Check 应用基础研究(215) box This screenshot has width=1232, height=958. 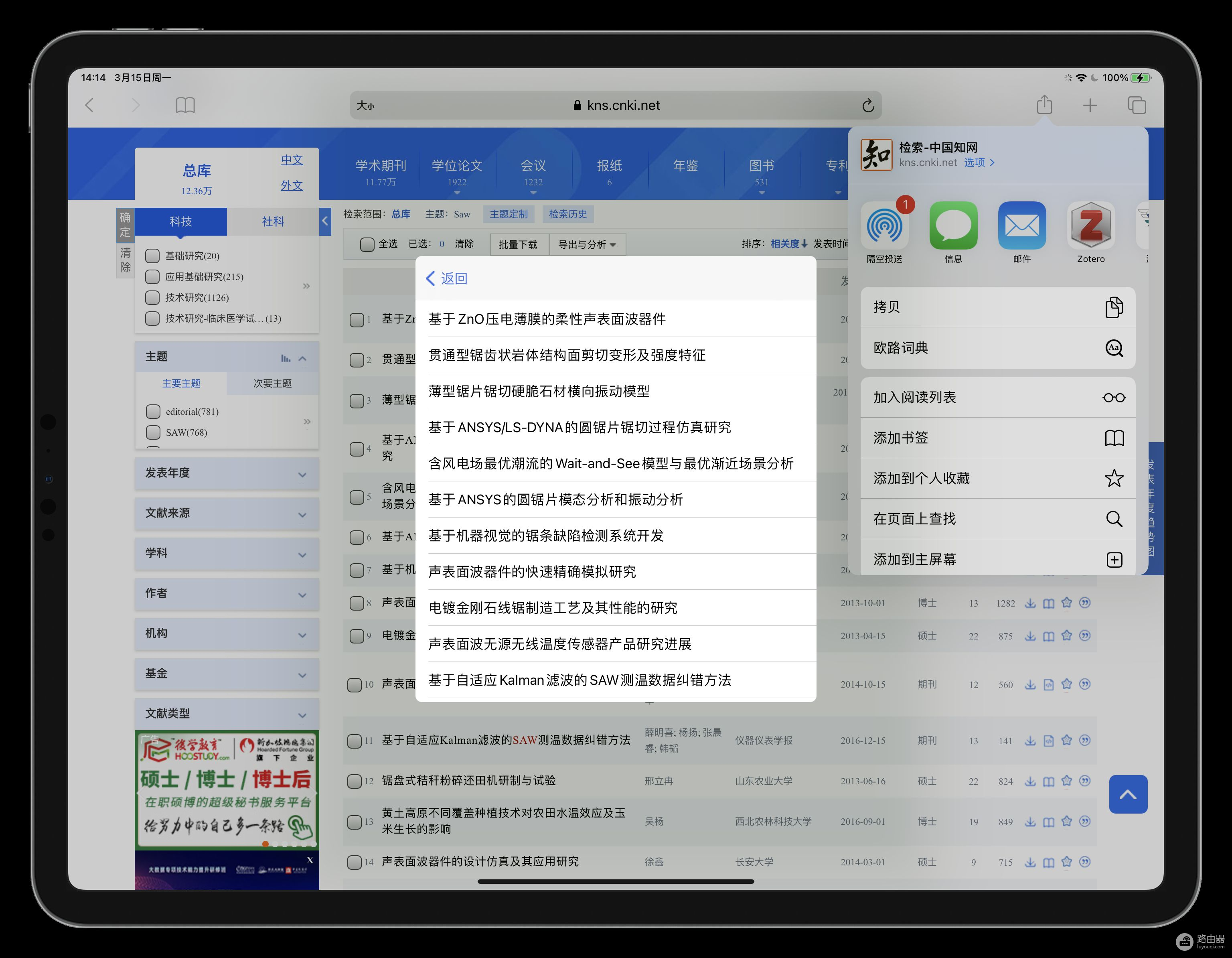152,277
